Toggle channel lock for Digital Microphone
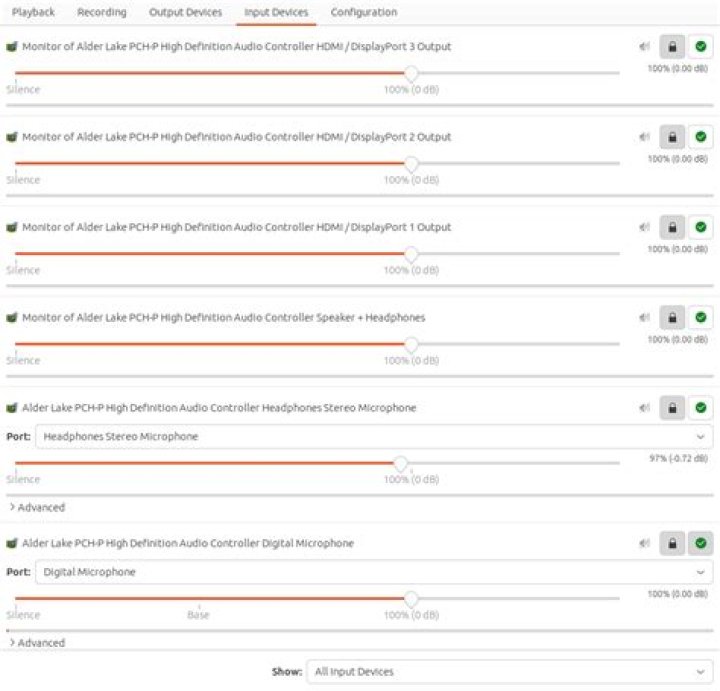This screenshot has height=691, width=720. tap(672, 544)
